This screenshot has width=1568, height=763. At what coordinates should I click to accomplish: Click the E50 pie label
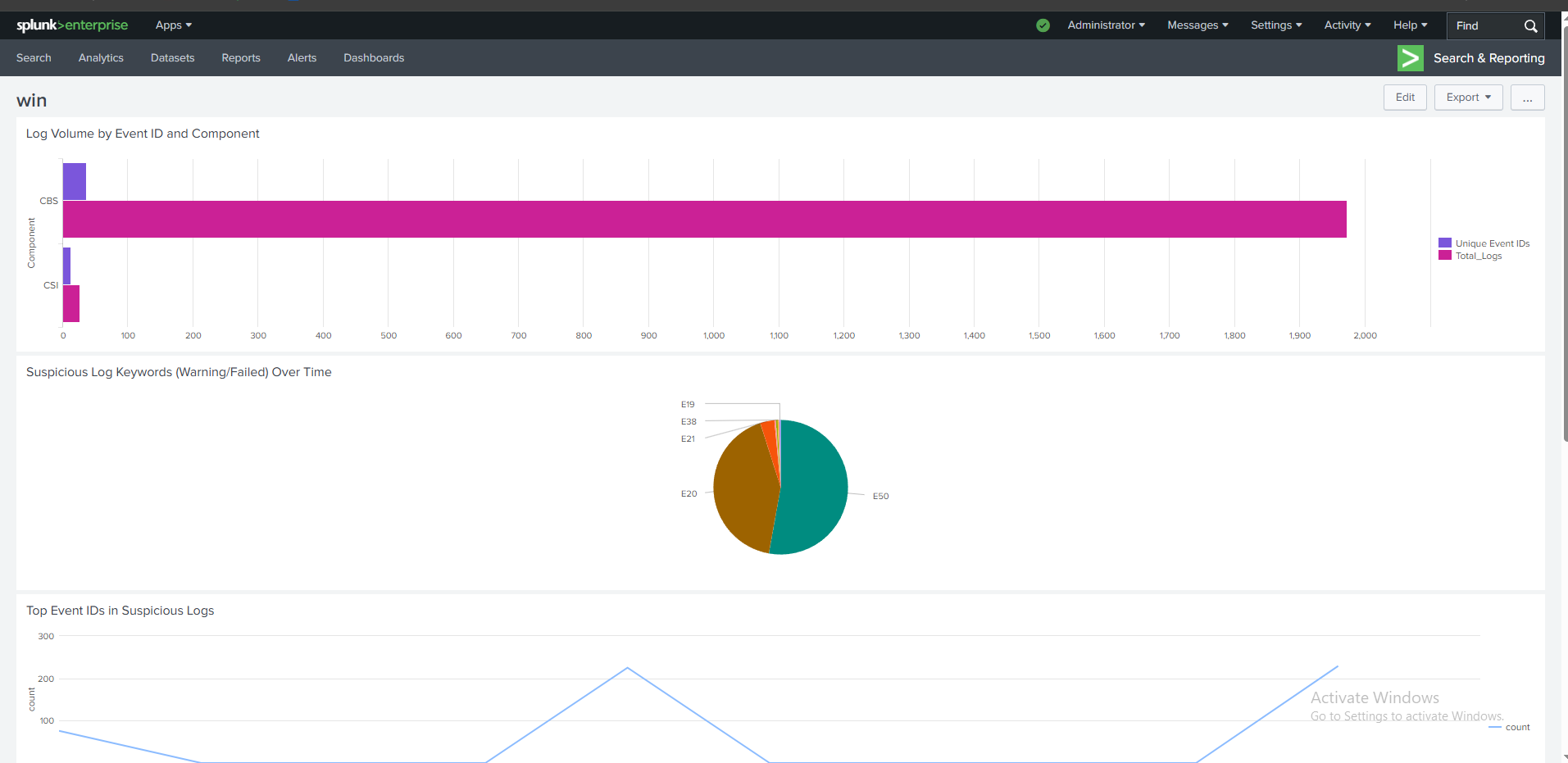(880, 497)
